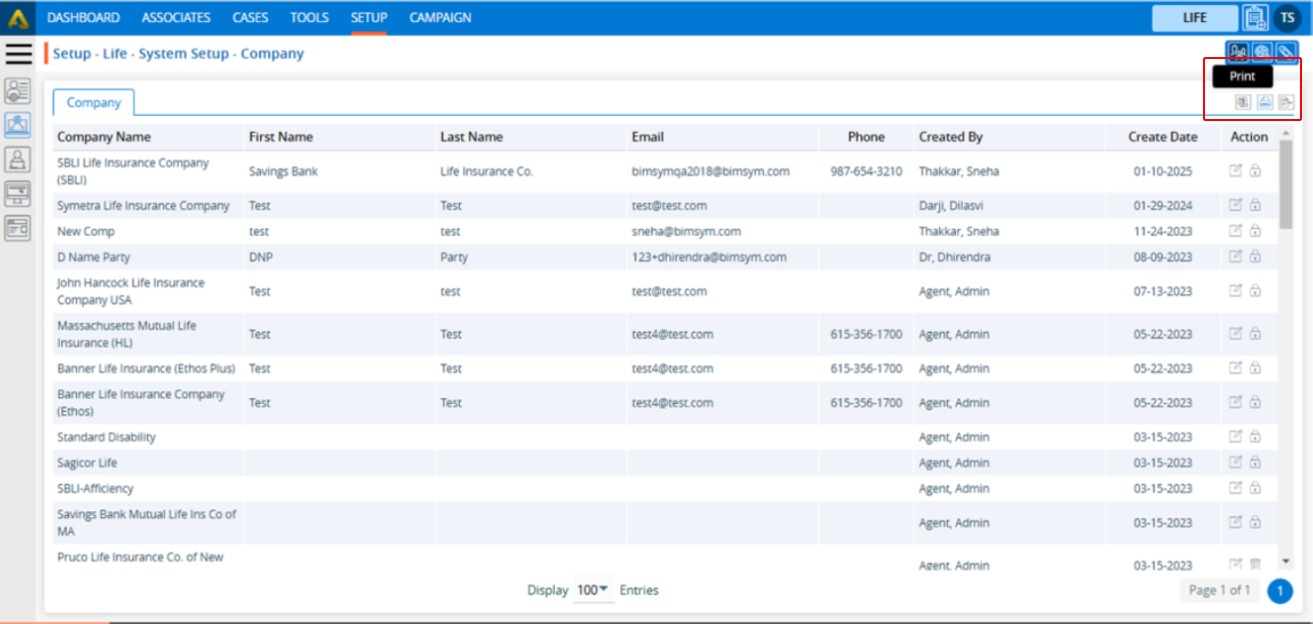This screenshot has width=1313, height=624.
Task: Sort by the Company Name column header
Action: pyautogui.click(x=104, y=137)
